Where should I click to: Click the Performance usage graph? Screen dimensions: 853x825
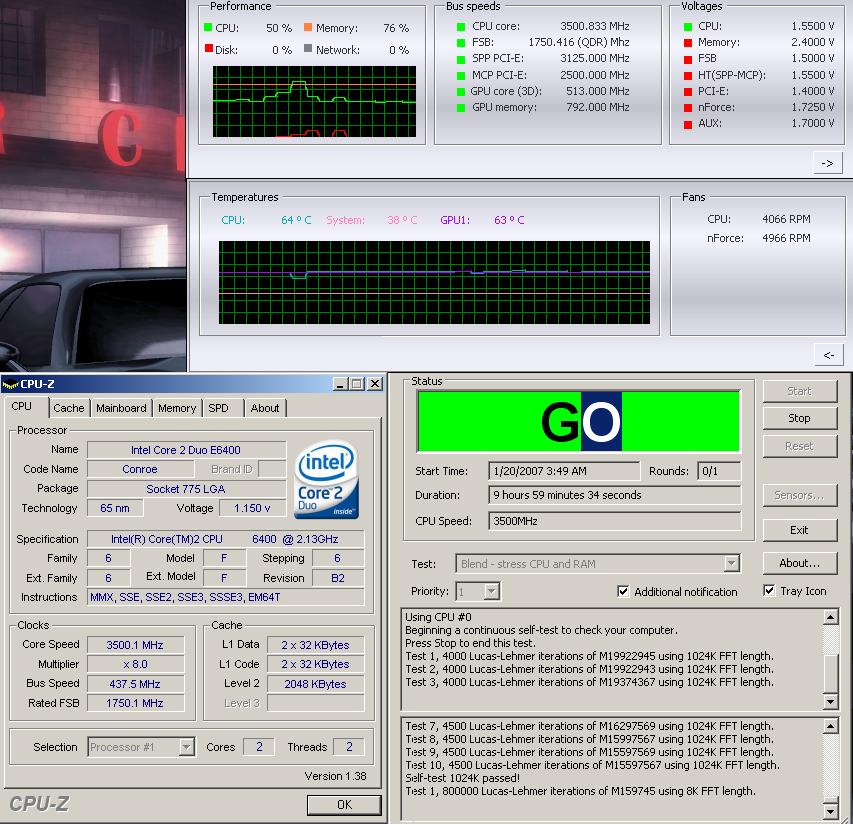[314, 102]
